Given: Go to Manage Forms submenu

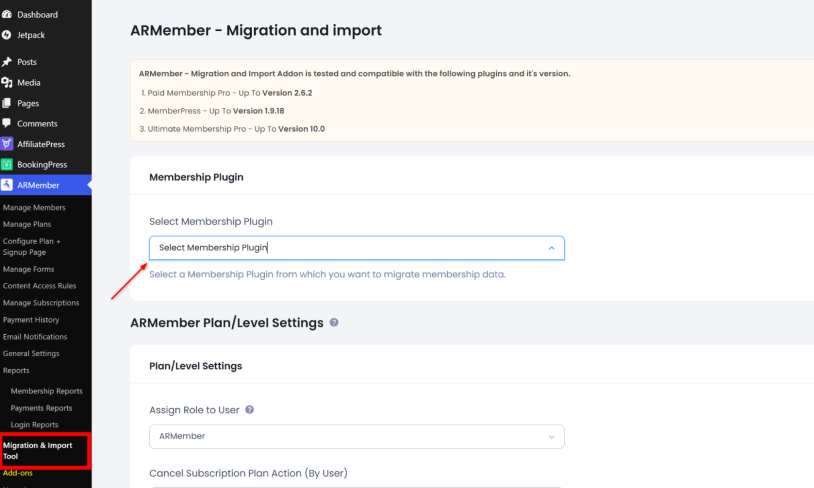Looking at the screenshot, I should tap(29, 269).
